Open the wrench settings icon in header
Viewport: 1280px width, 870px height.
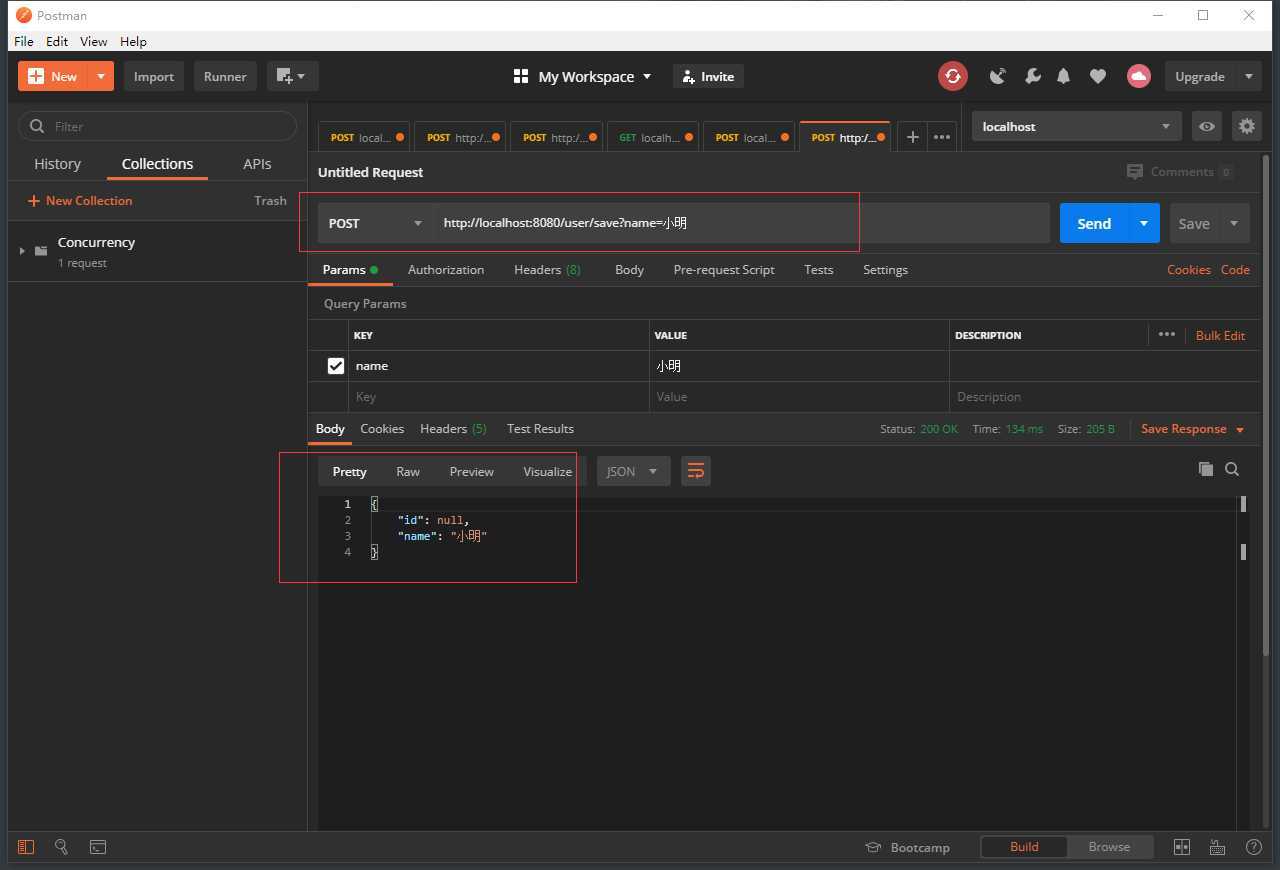pos(1033,76)
